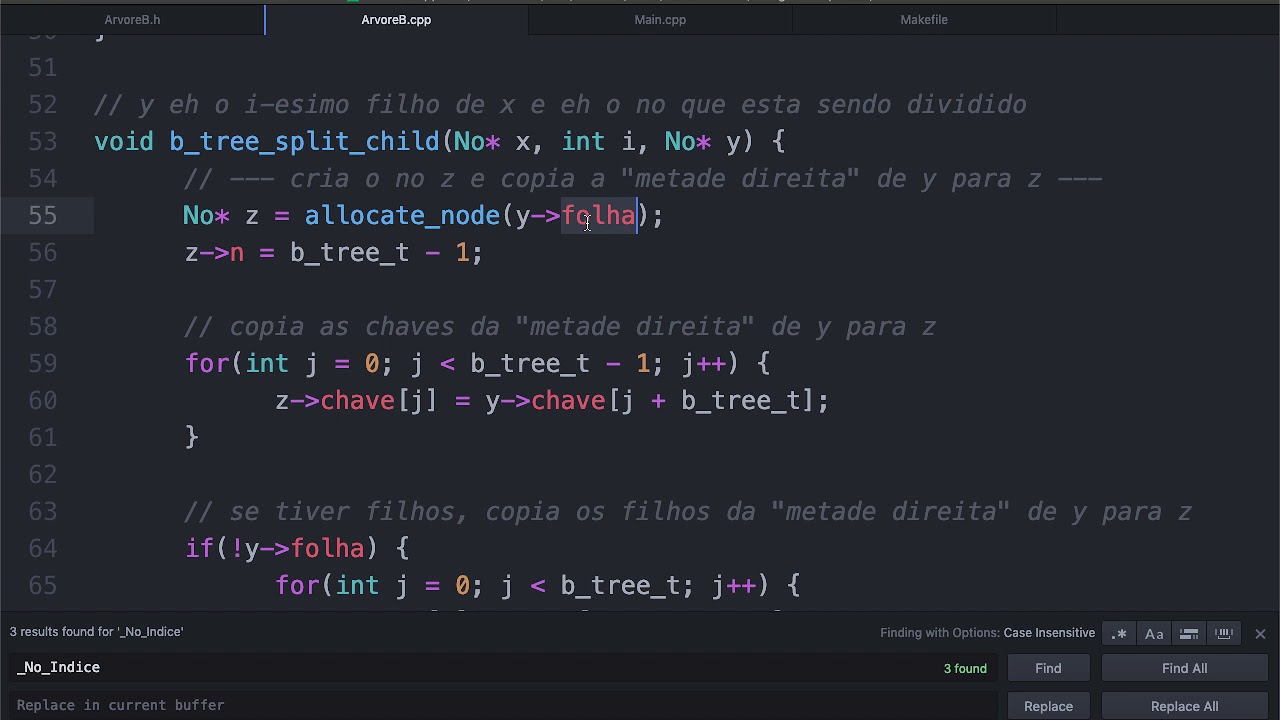Click the for loop on line 65
Screen dimensions: 1280x720
538,585
